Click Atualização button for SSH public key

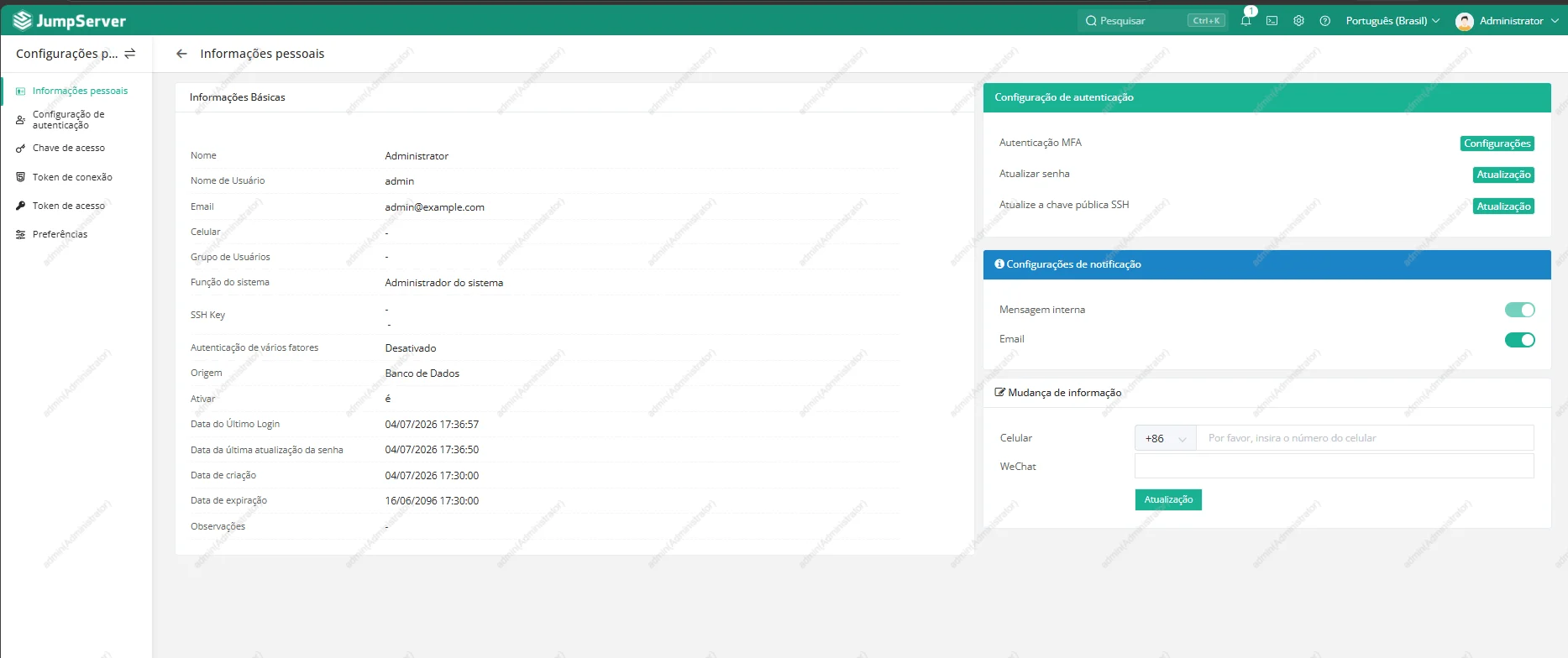[1503, 206]
